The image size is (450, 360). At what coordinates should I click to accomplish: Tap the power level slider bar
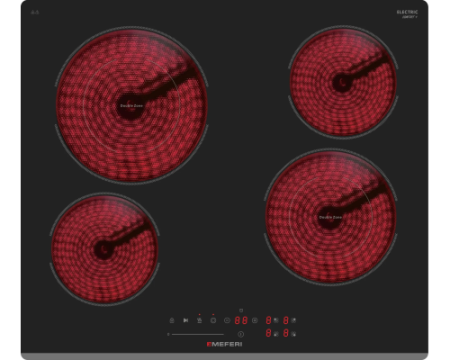(198, 334)
